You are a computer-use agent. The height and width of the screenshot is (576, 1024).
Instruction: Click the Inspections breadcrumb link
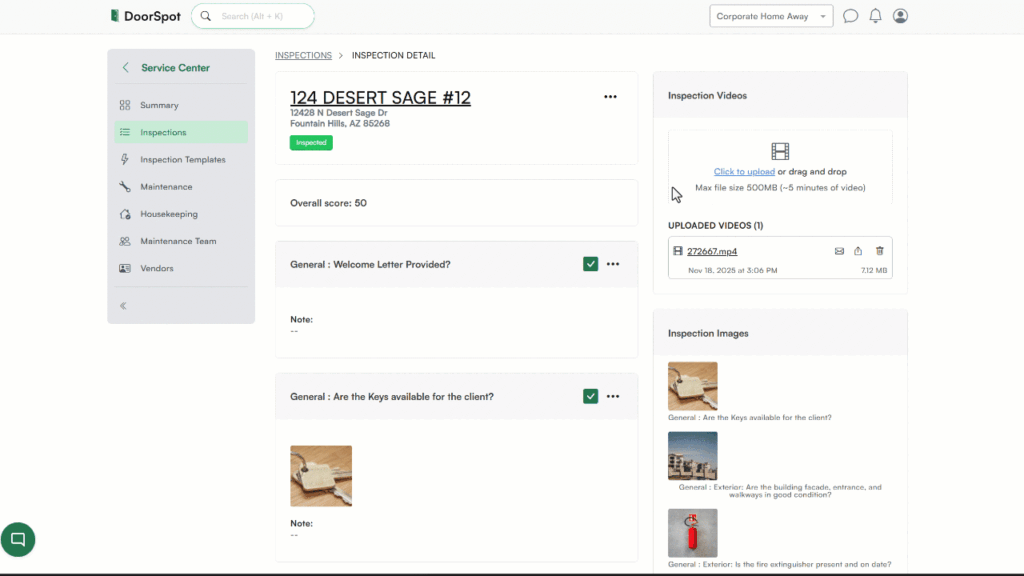click(303, 56)
